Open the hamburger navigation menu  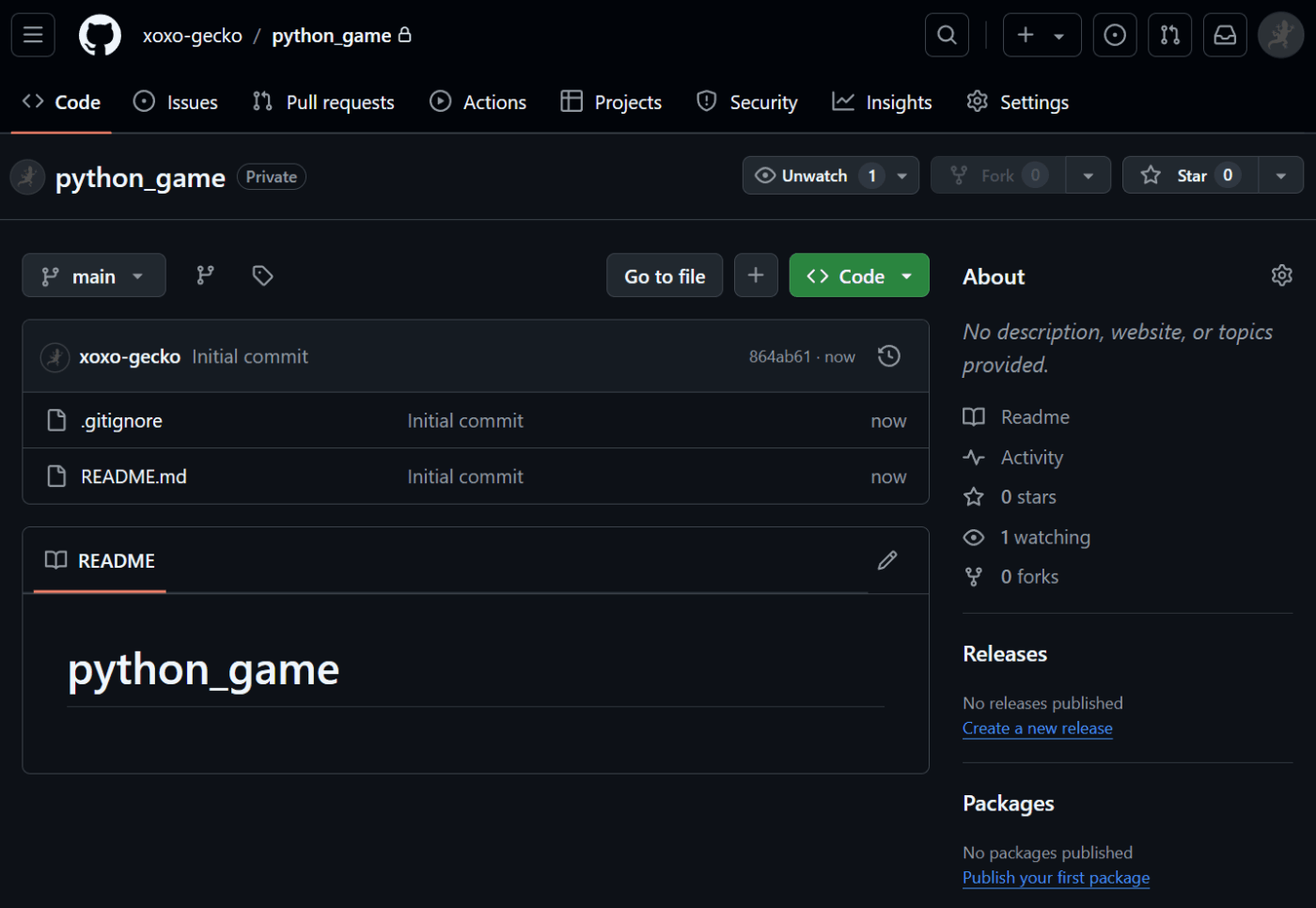(33, 35)
